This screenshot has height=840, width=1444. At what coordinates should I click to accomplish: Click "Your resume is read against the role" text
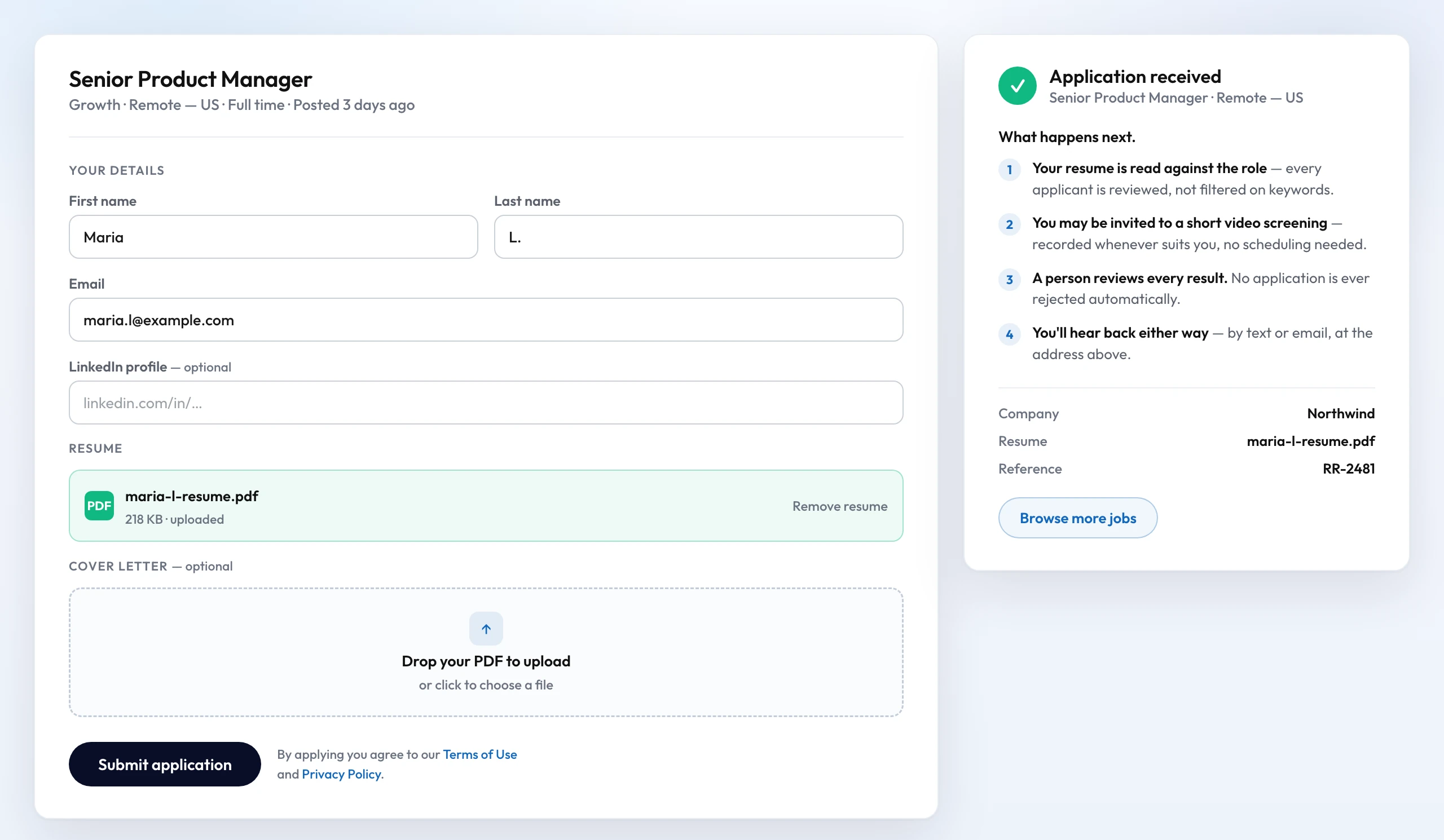[x=1150, y=169]
